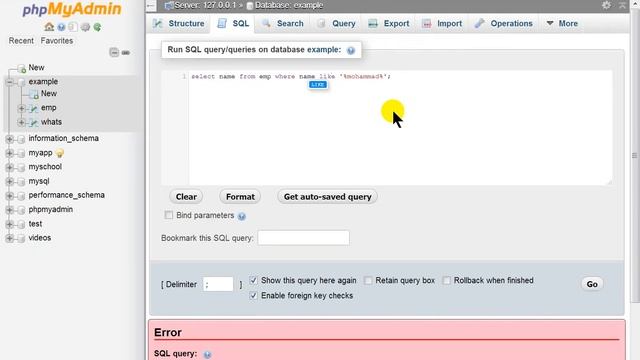
Task: Click help icon beside Run SQL query heading
Action: point(351,50)
